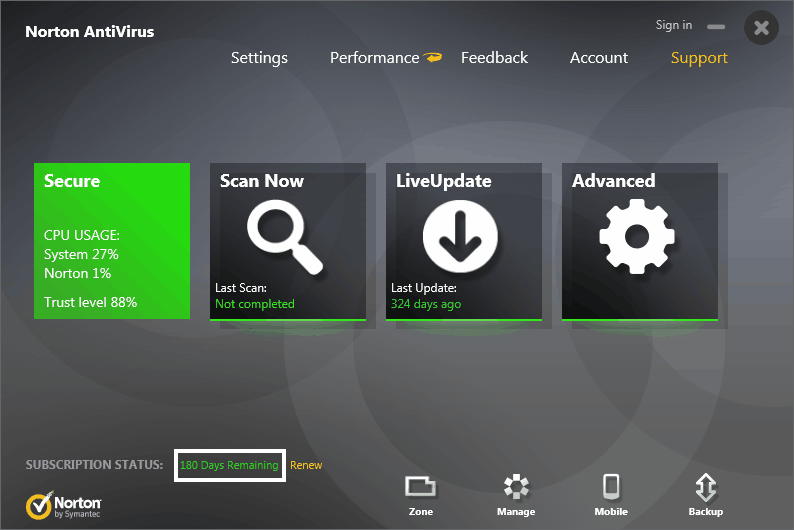Screen dimensions: 794x530
Task: Click the 'Last Scan:' label
Action: point(241,288)
